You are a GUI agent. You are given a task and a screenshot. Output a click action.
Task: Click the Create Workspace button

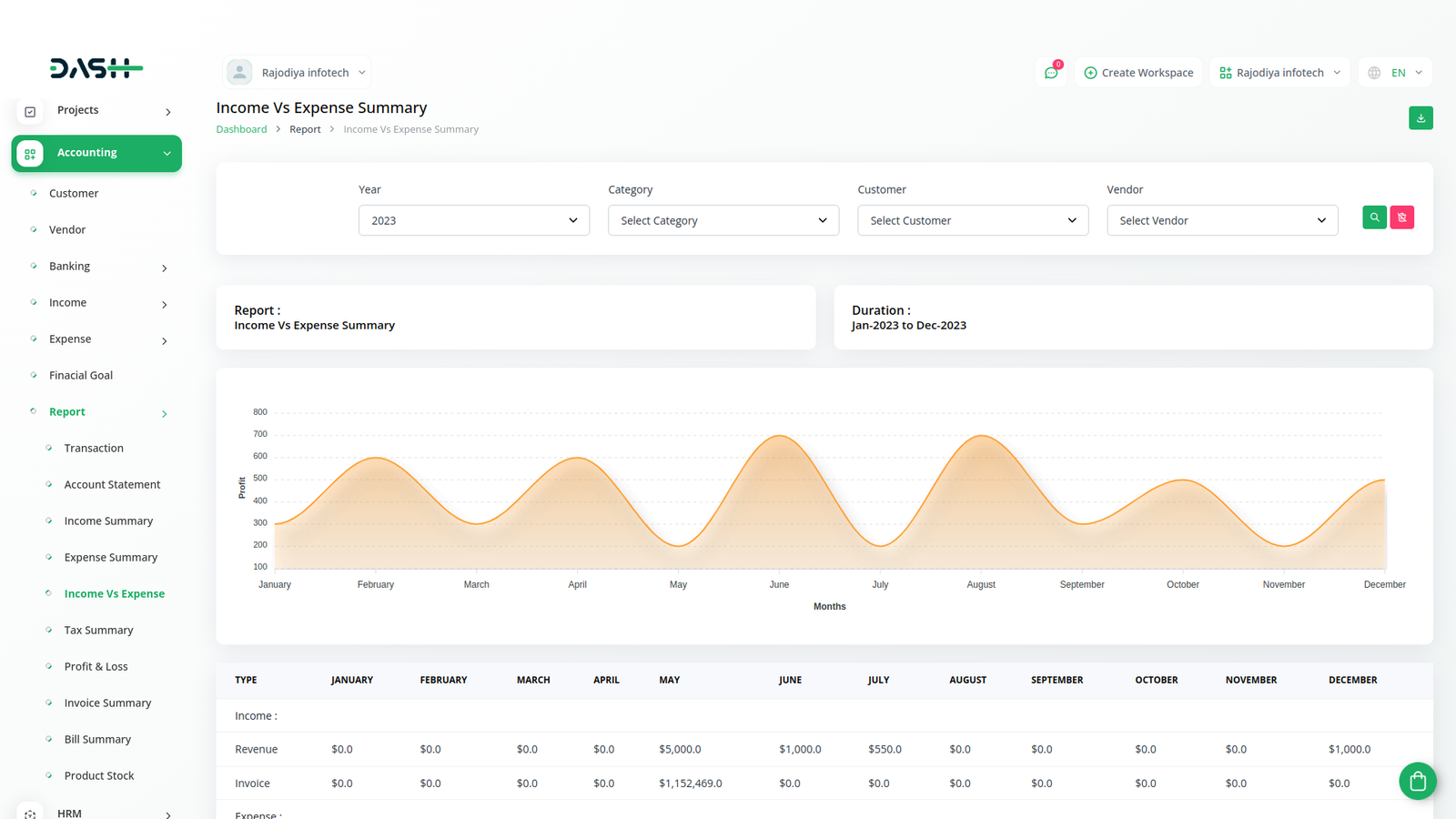(x=1137, y=73)
